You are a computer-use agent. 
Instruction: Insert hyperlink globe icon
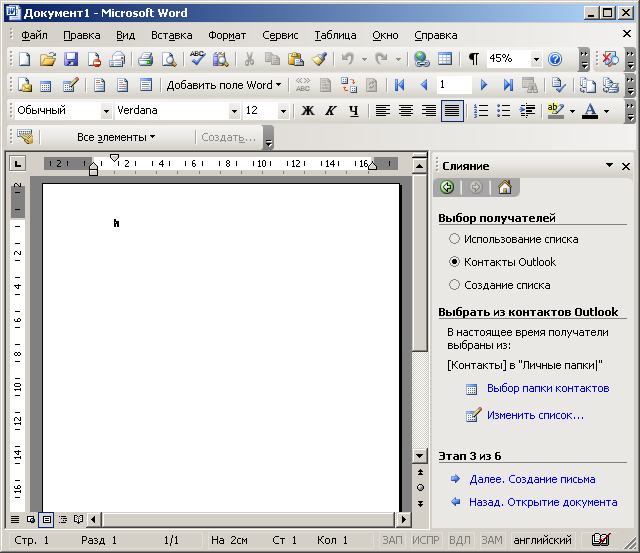(422, 60)
